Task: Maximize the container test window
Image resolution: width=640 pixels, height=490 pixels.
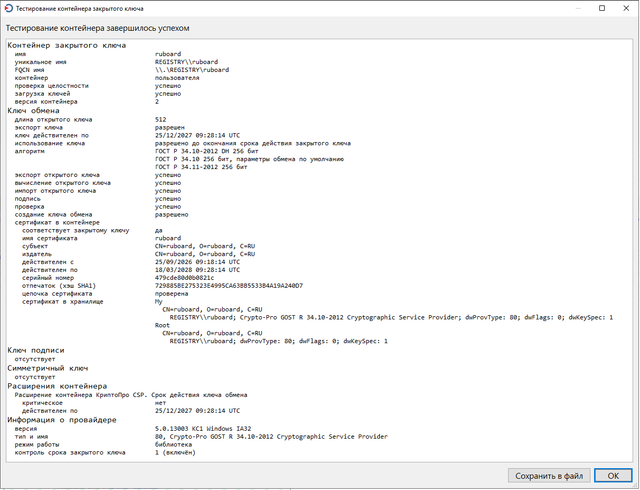Action: (x=602, y=8)
